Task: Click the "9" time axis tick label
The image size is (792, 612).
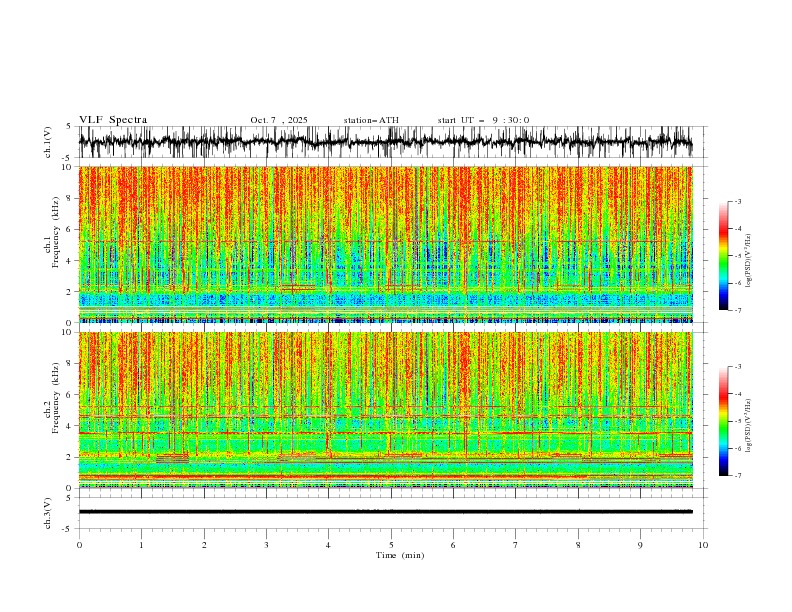Action: (640, 545)
